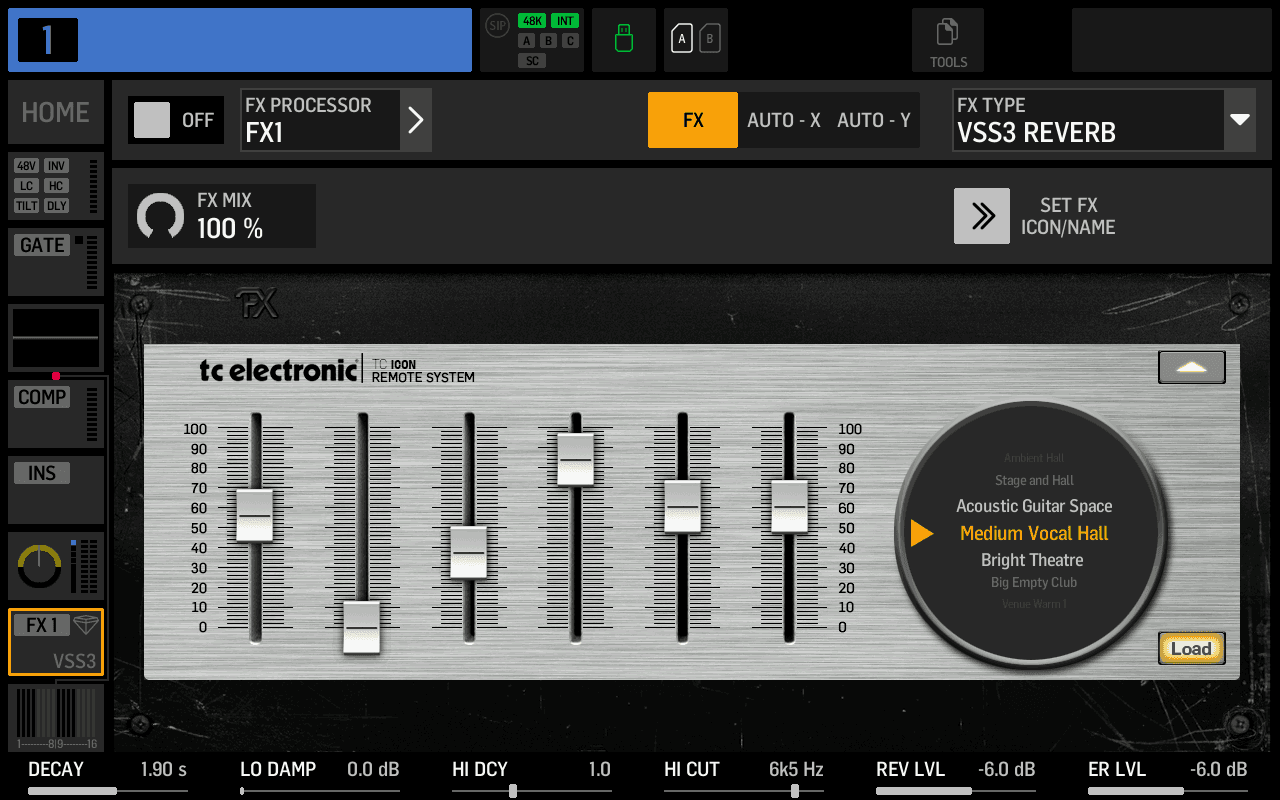Viewport: 1280px width, 800px height.
Task: Click the second fader handle for LO DAMP
Action: click(x=361, y=628)
